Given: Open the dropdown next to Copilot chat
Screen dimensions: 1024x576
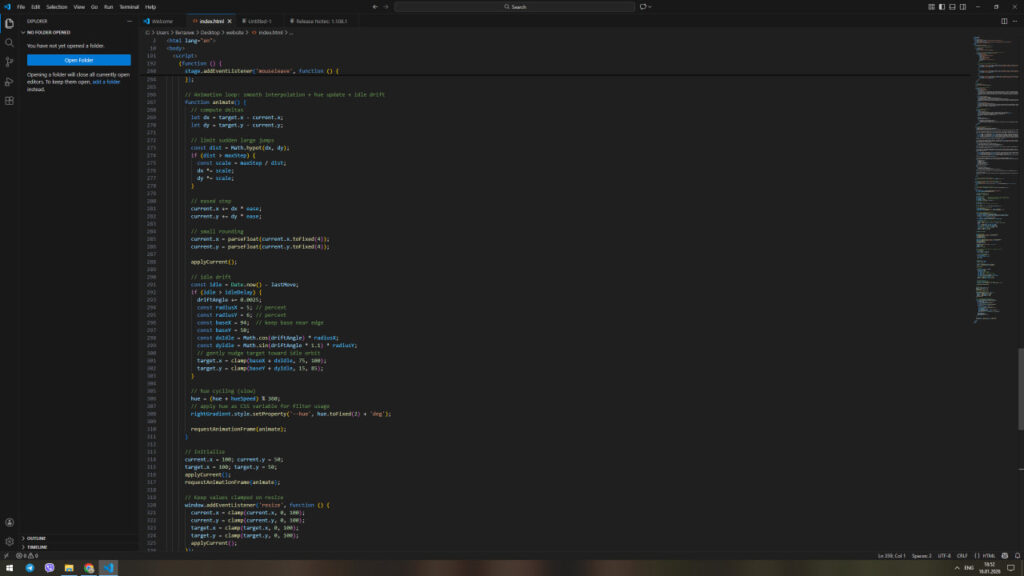Looking at the screenshot, I should pyautogui.click(x=650, y=7).
